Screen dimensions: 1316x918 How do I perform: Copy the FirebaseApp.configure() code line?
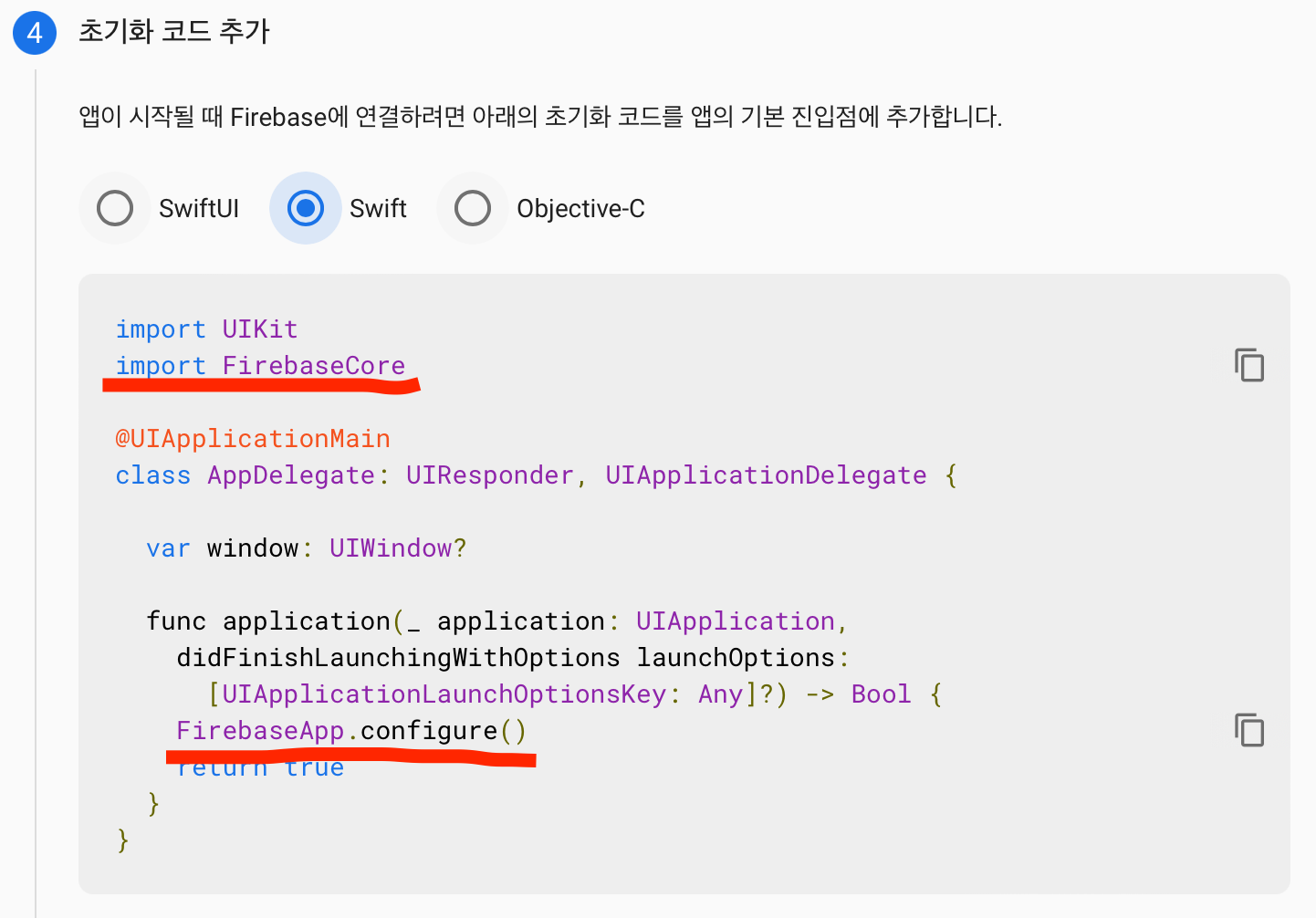[x=1248, y=730]
